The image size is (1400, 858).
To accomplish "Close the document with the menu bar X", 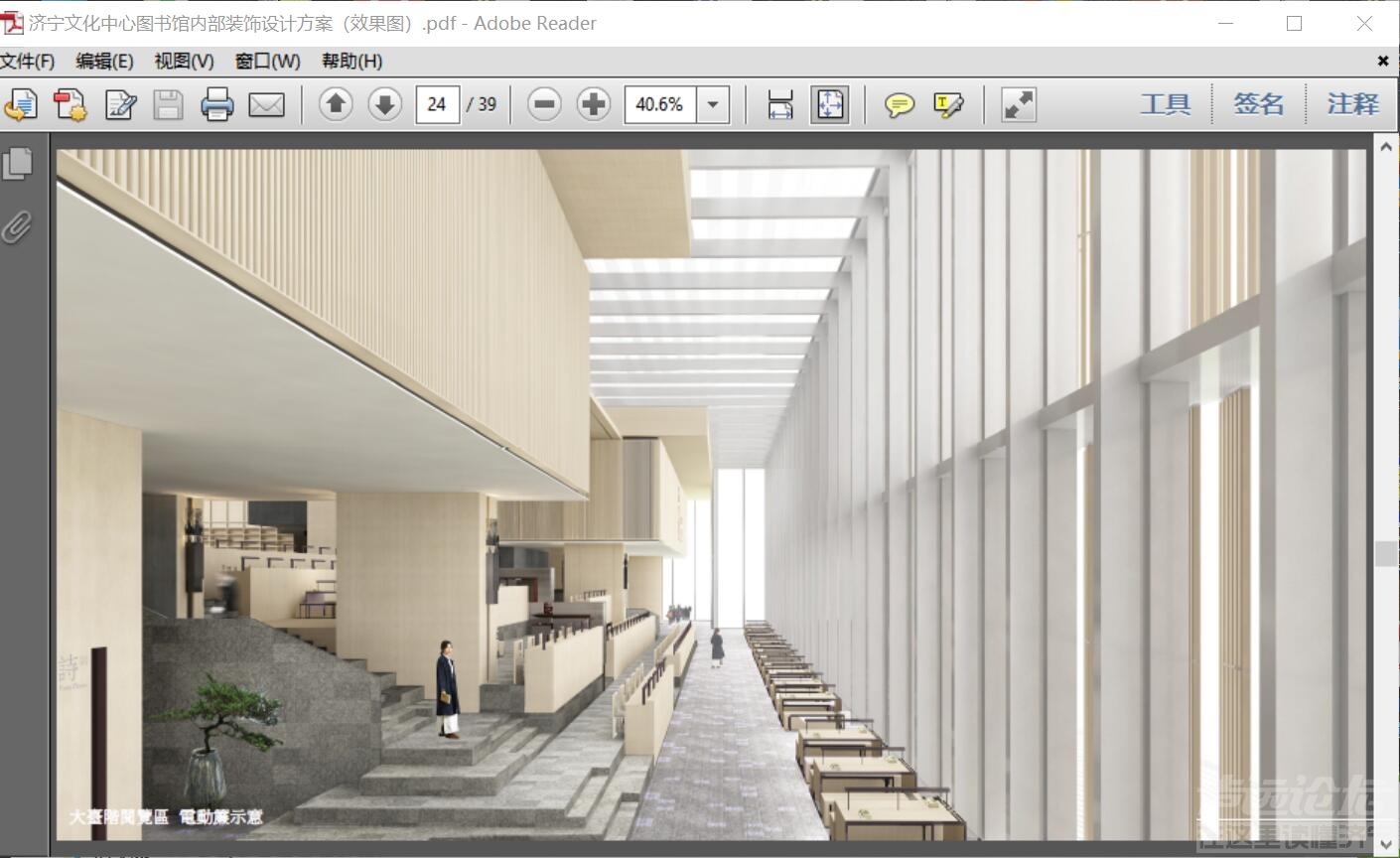I will point(1383,61).
